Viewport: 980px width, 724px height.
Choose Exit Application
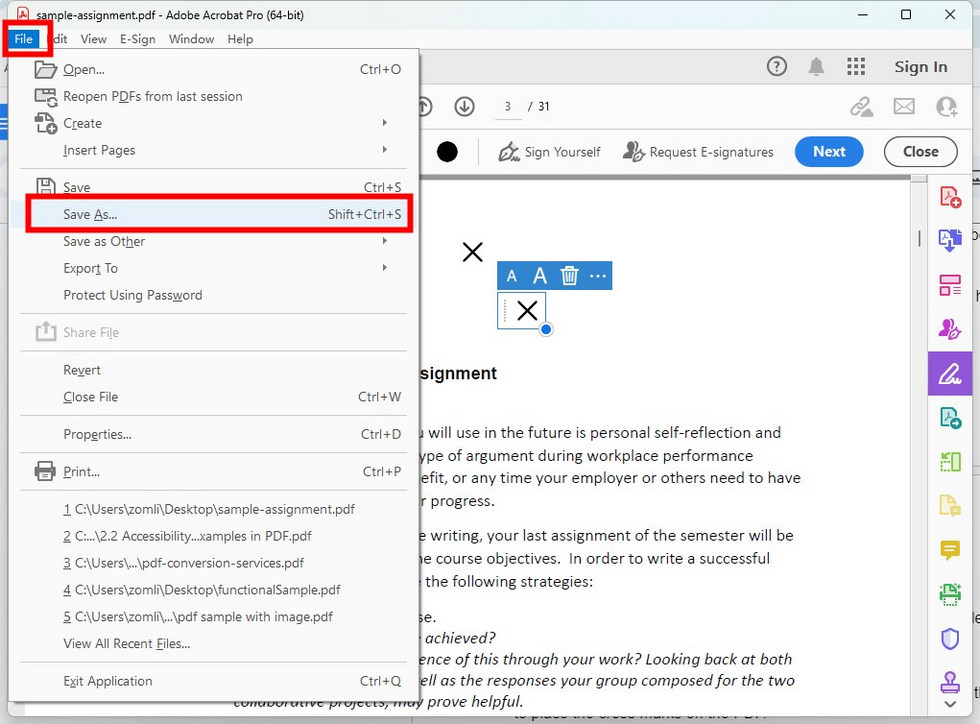(x=214, y=681)
